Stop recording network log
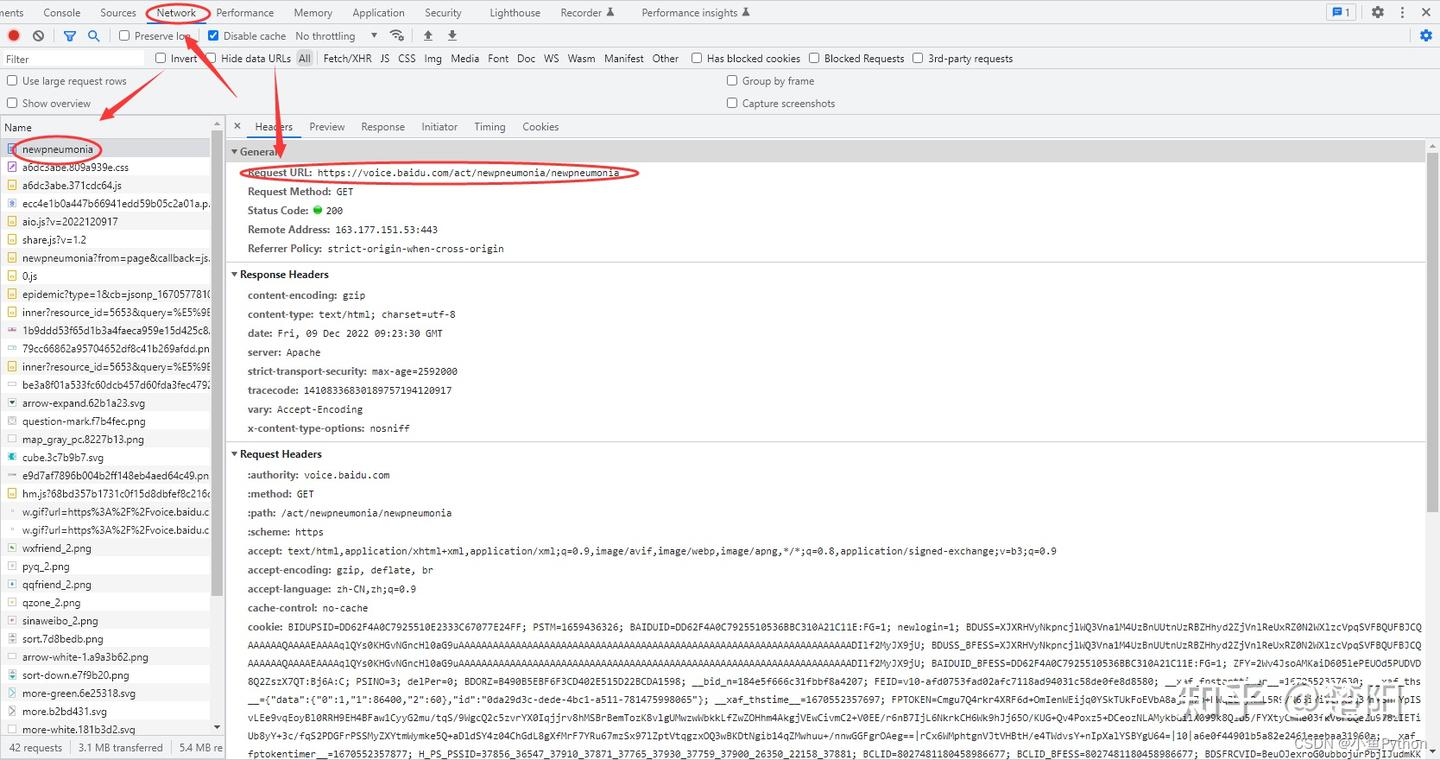Viewport: 1440px width, 760px height. point(13,35)
